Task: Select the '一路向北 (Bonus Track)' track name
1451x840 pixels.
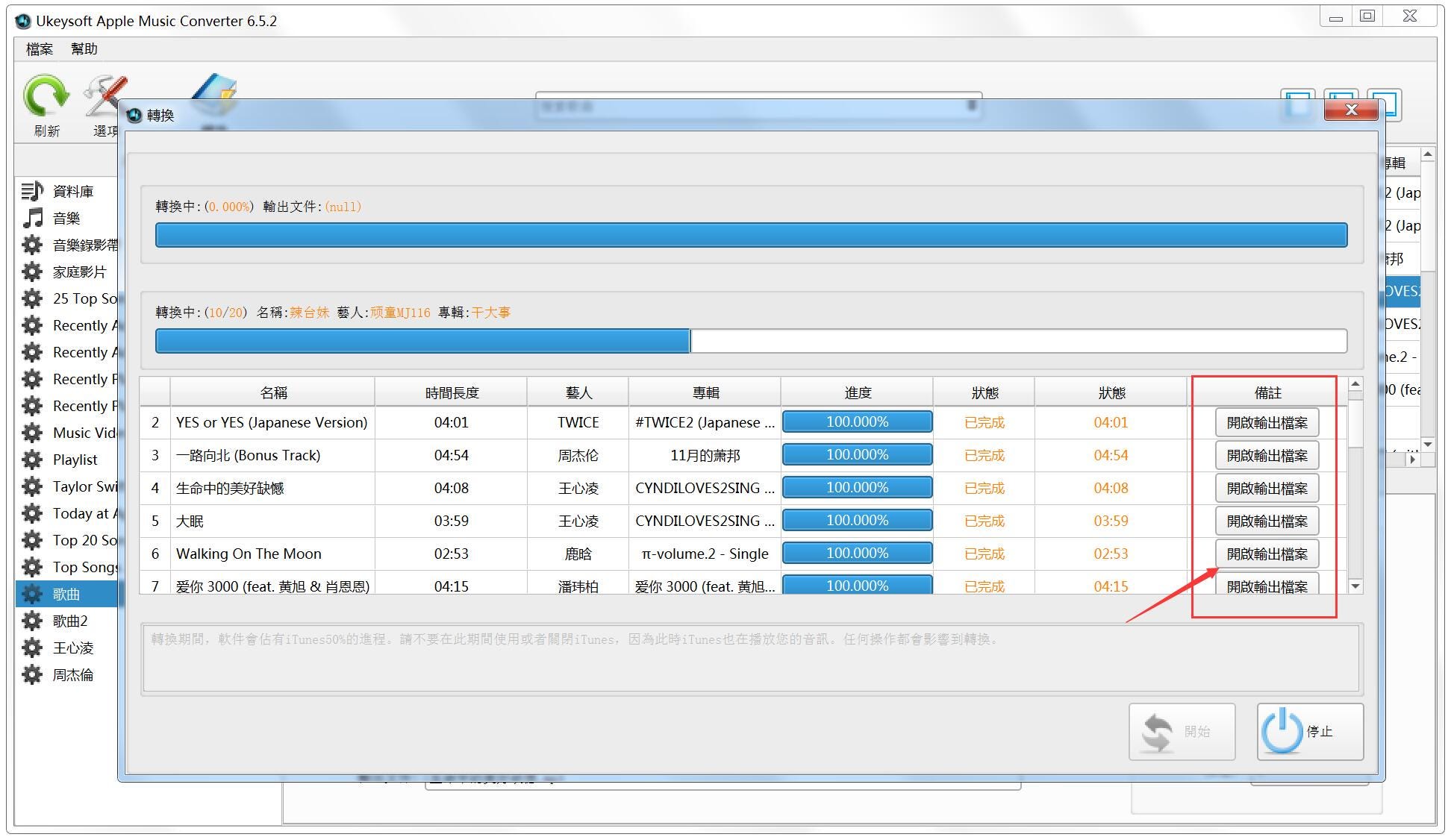Action: pyautogui.click(x=248, y=455)
